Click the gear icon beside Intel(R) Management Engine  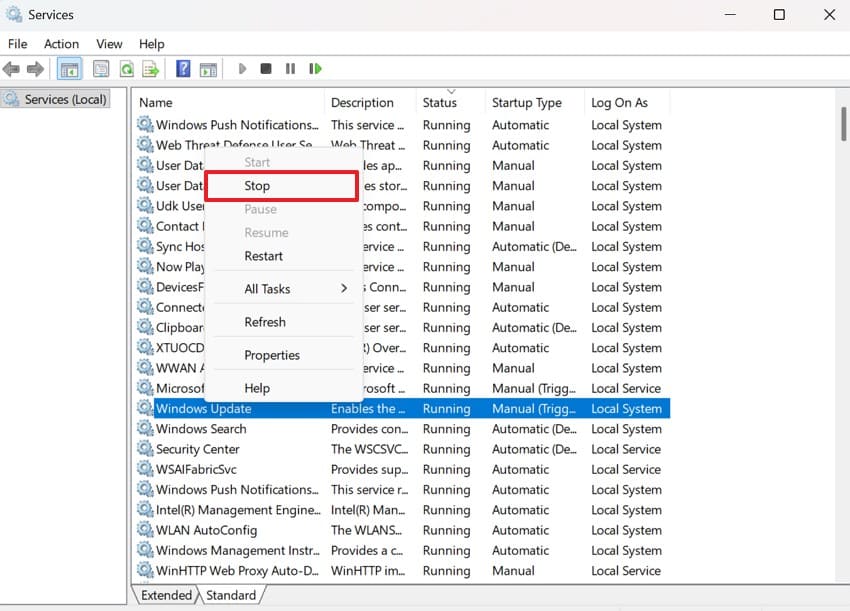pyautogui.click(x=145, y=509)
